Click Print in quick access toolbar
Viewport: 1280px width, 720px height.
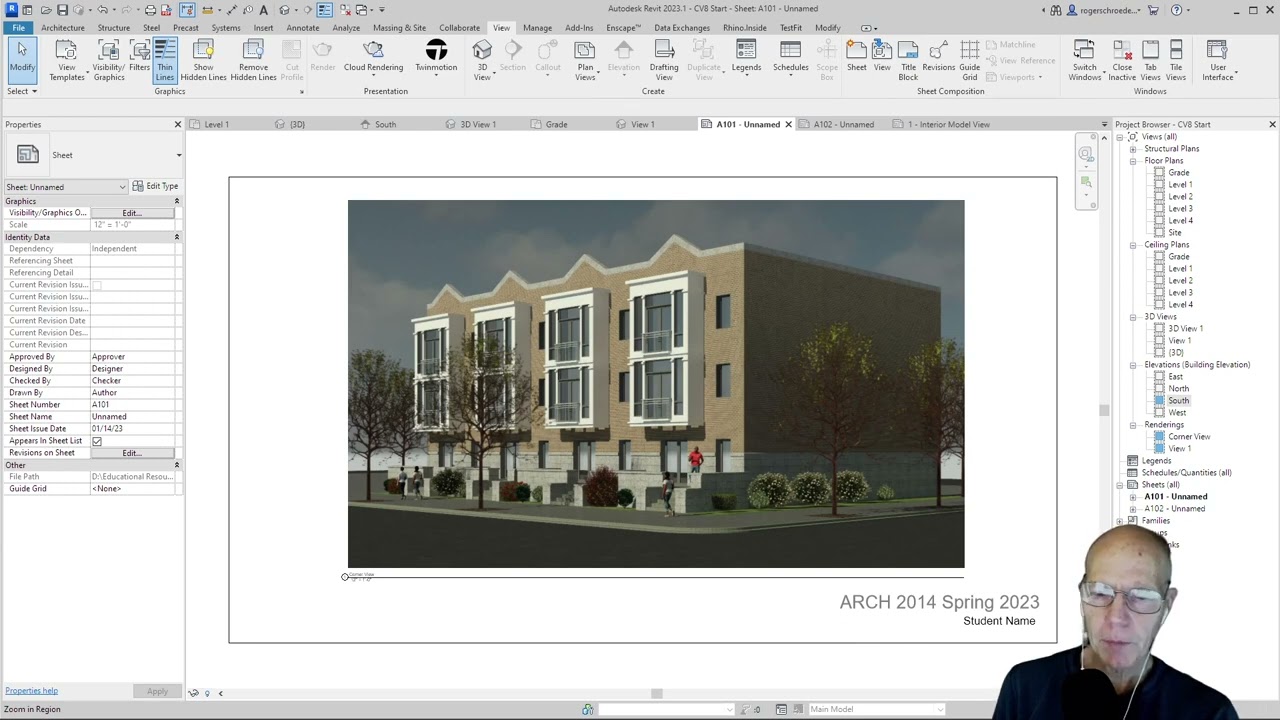[x=150, y=10]
